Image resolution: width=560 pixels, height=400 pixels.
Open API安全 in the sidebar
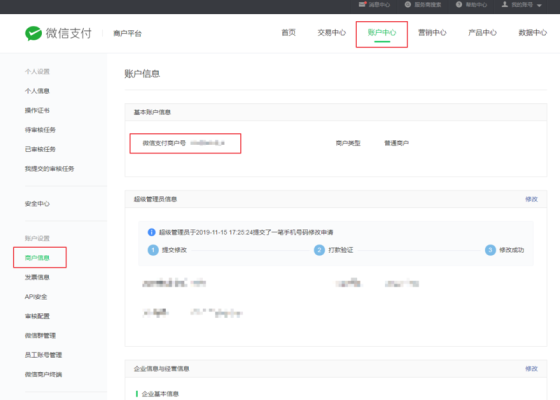(36, 297)
